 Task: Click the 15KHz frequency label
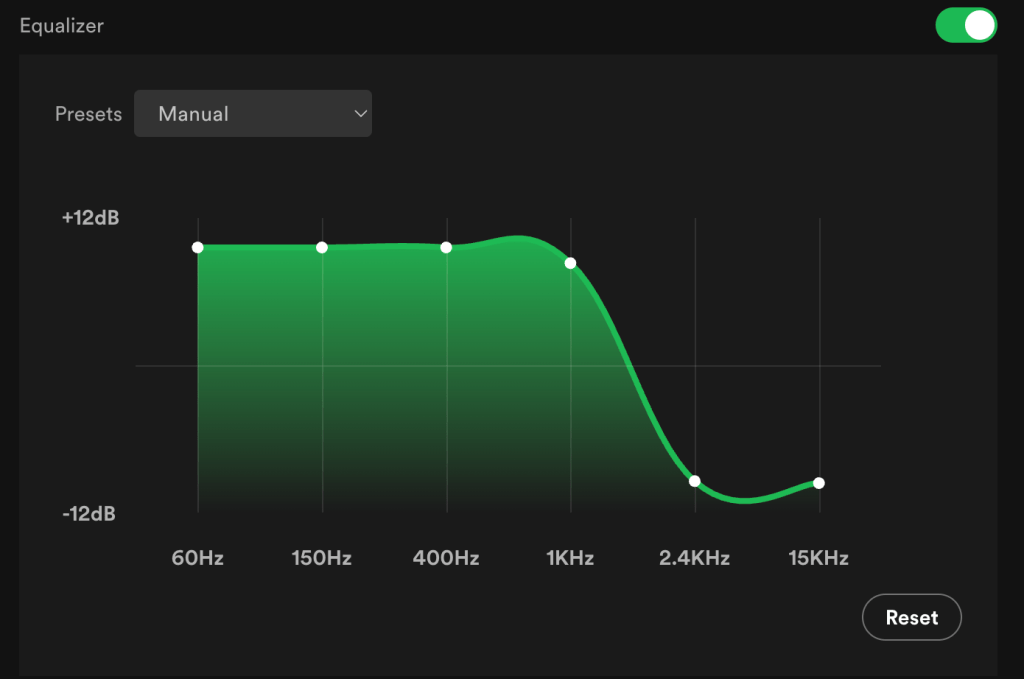click(819, 558)
